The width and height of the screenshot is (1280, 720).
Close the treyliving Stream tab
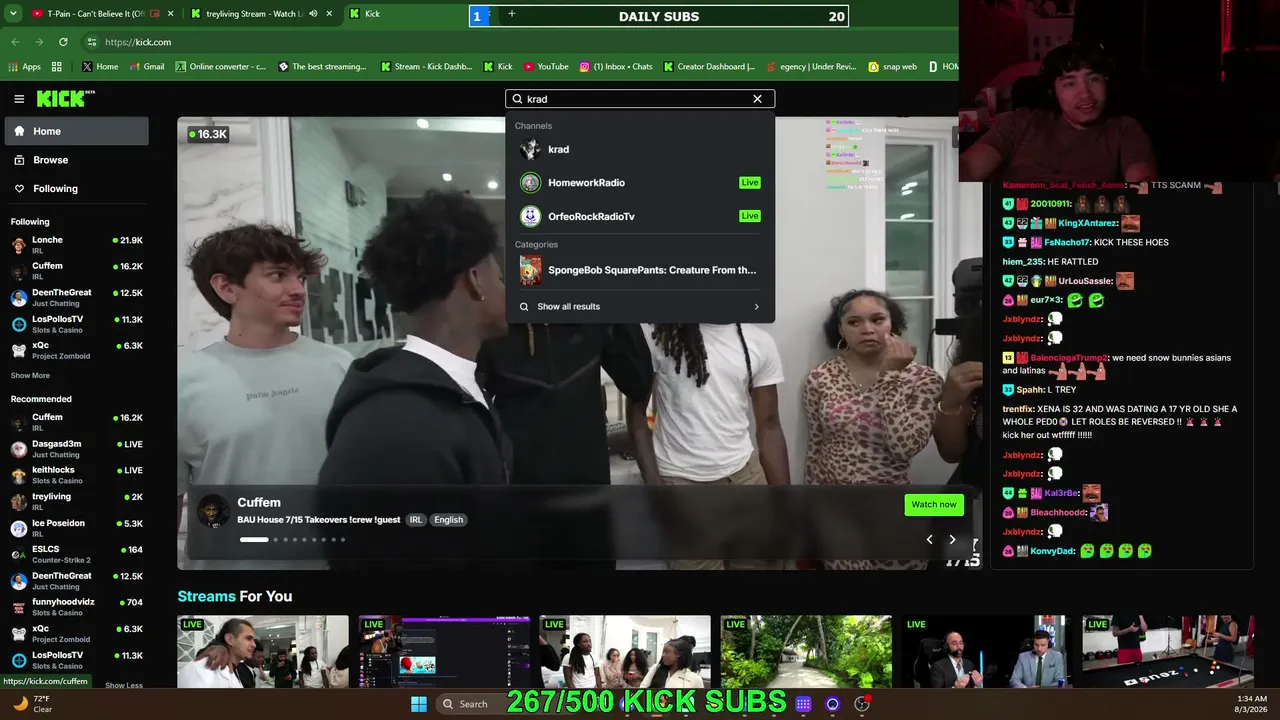point(329,14)
